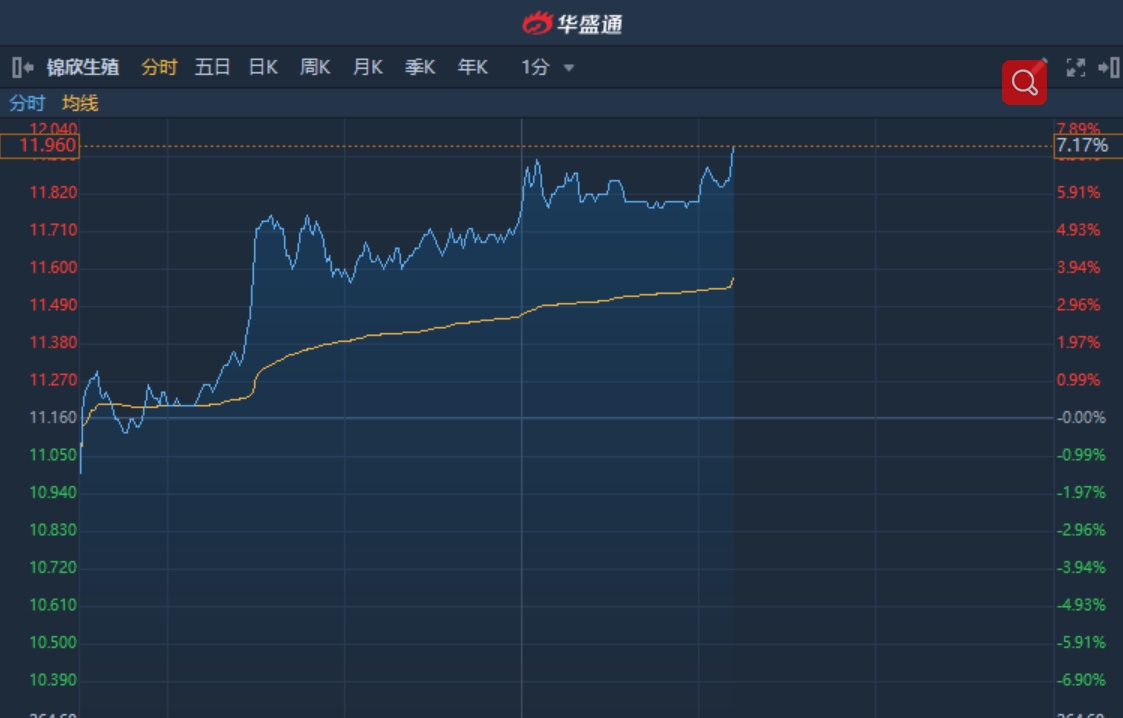Click the green -0.99% axis label
The height and width of the screenshot is (718, 1123).
tap(1081, 455)
